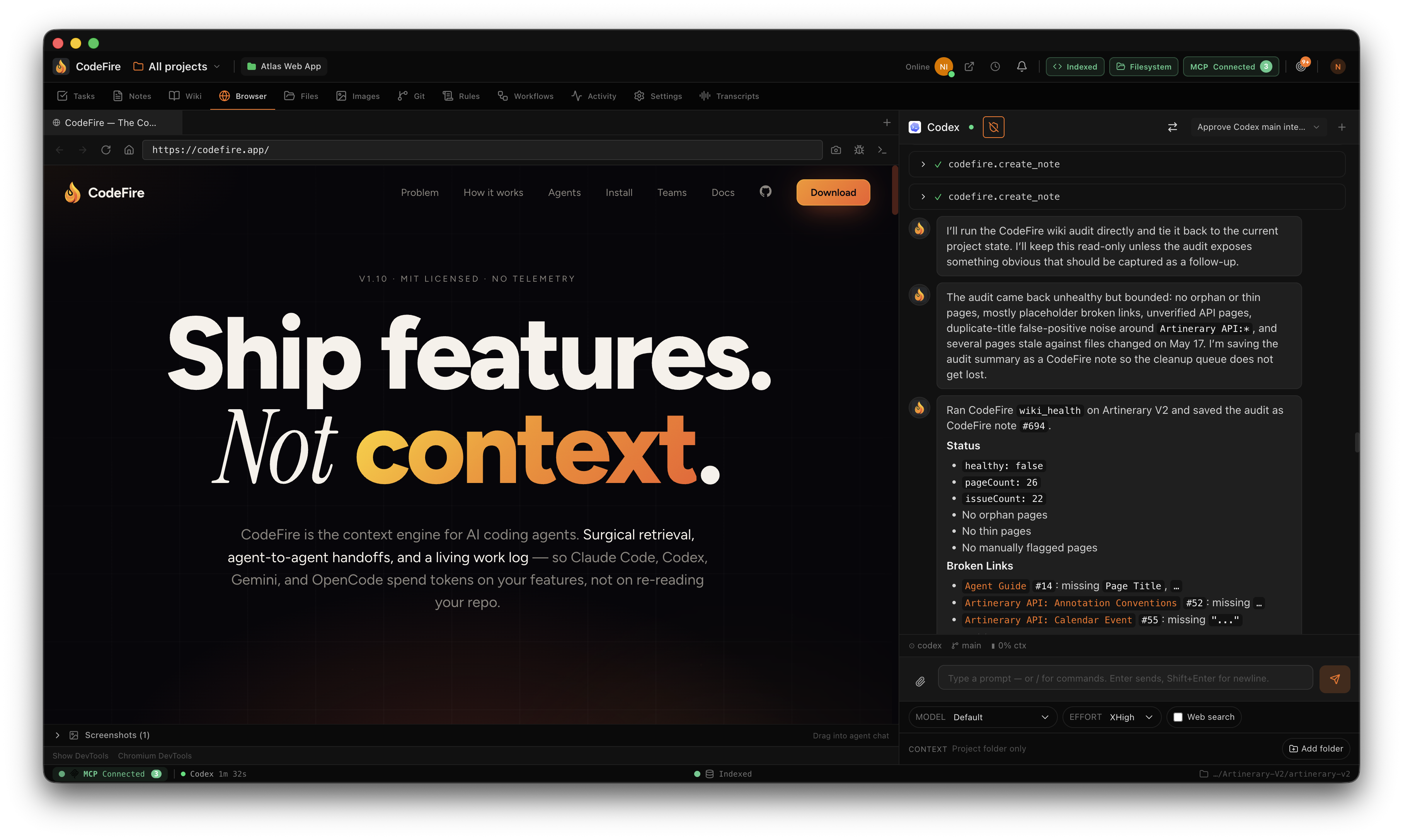Click the bug debug icon
This screenshot has width=1403, height=840.
coord(859,150)
